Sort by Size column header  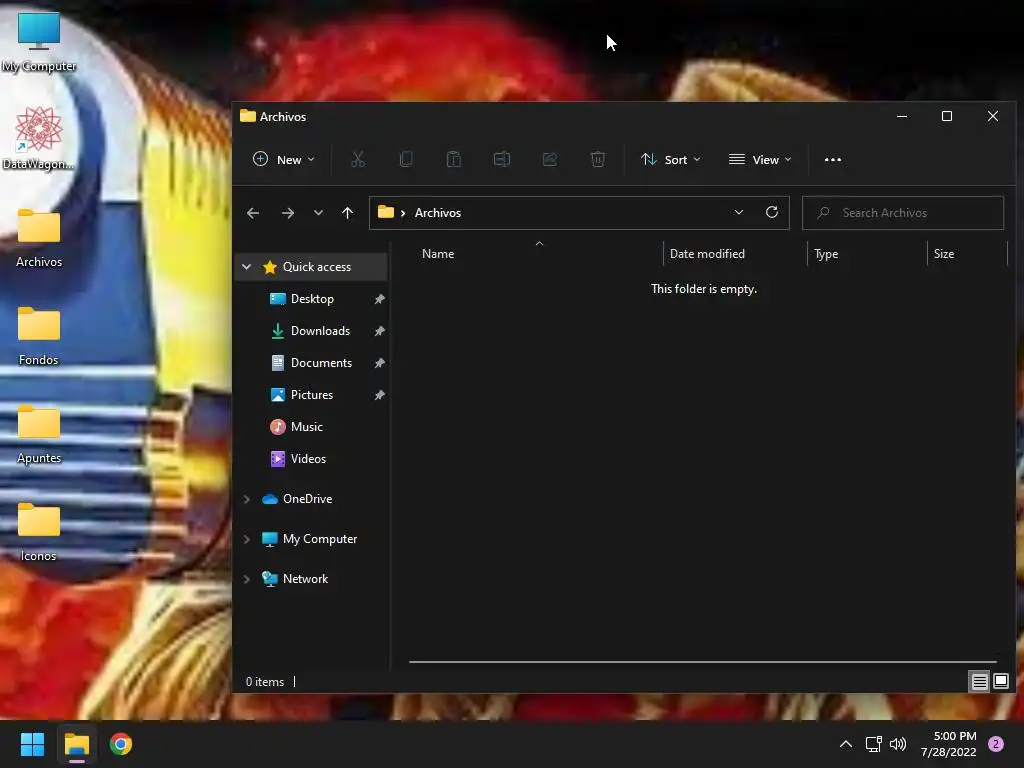pyautogui.click(x=944, y=254)
